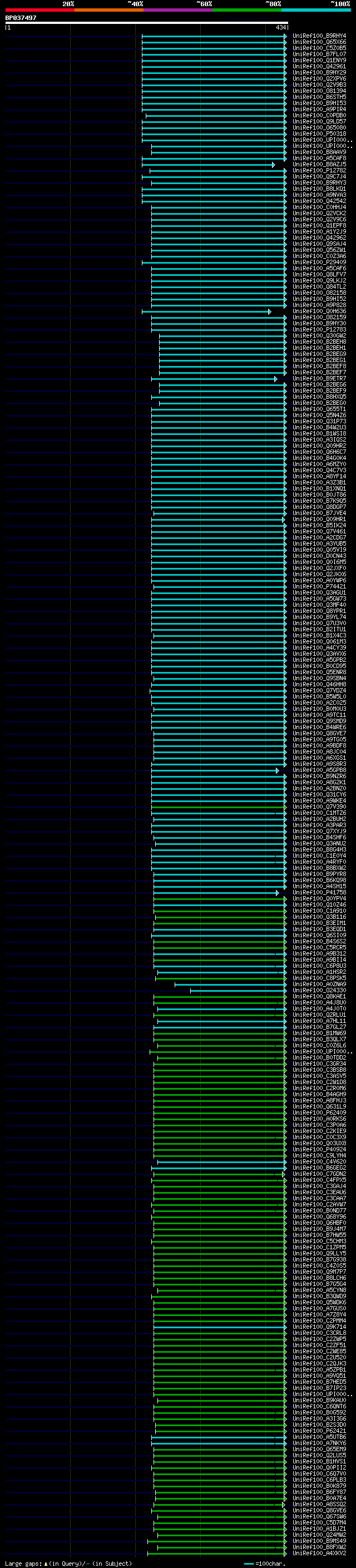Click the green alignment bar for UniRef100_Q0YPV4
This screenshot has height=1568, width=356.
click(x=220, y=898)
